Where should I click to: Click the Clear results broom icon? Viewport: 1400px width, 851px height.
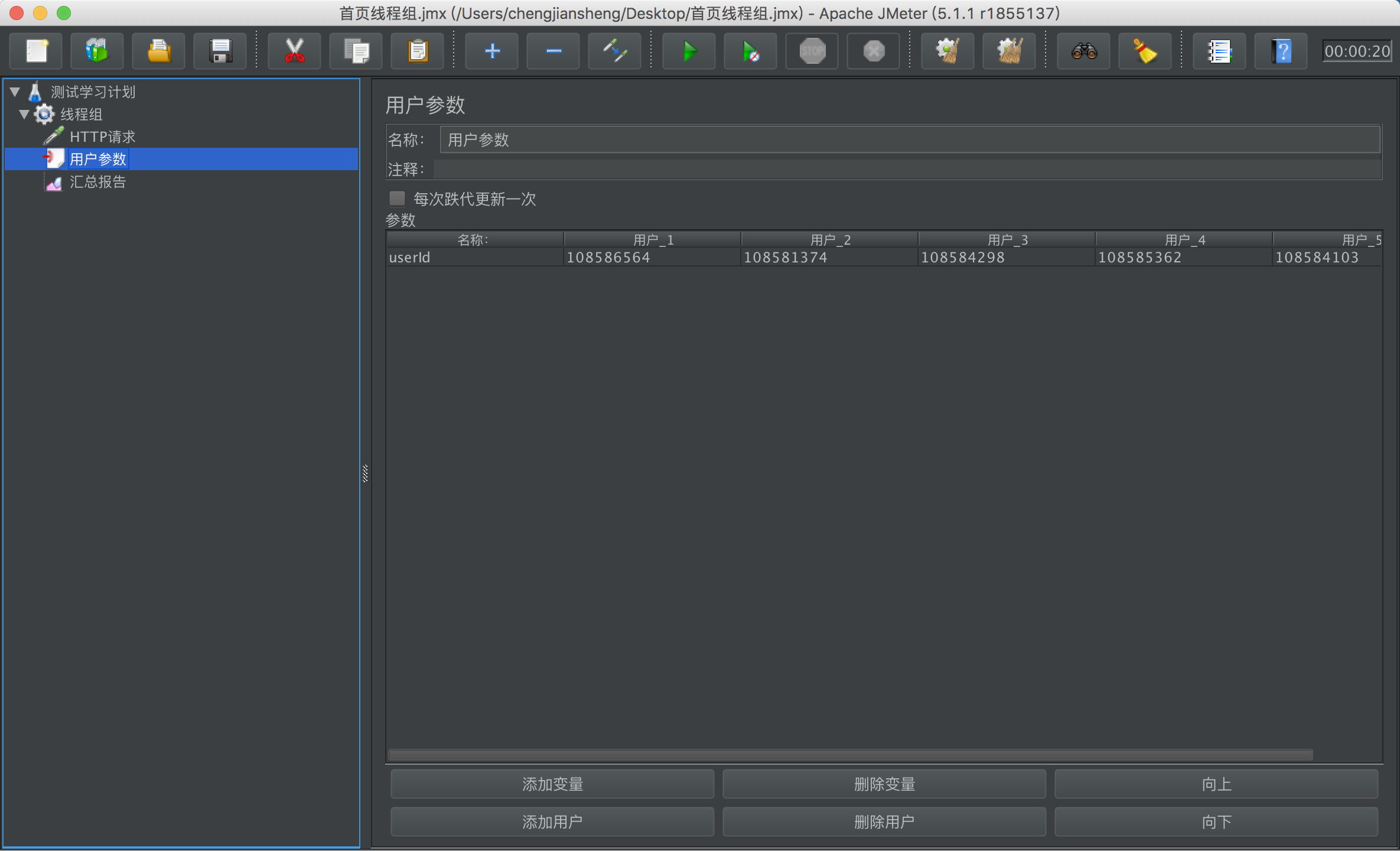948,51
